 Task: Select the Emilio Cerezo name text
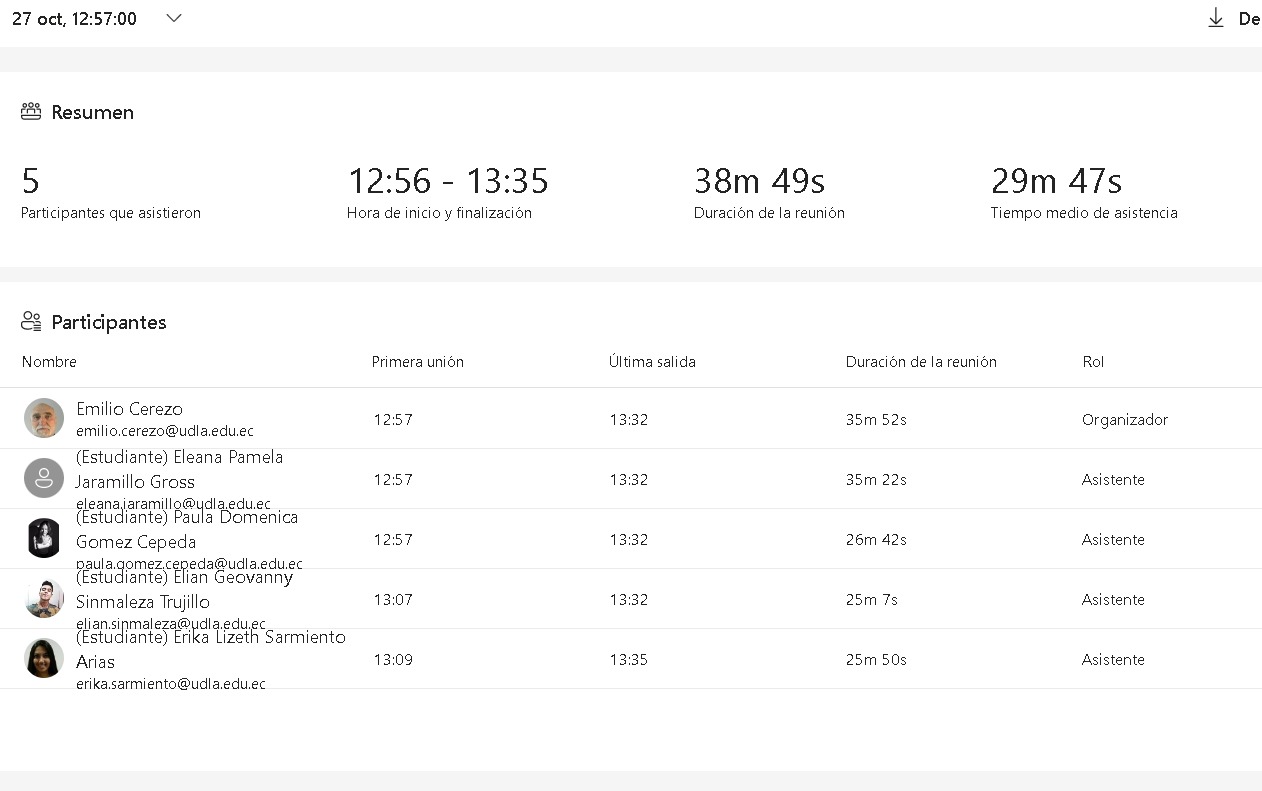tap(129, 409)
